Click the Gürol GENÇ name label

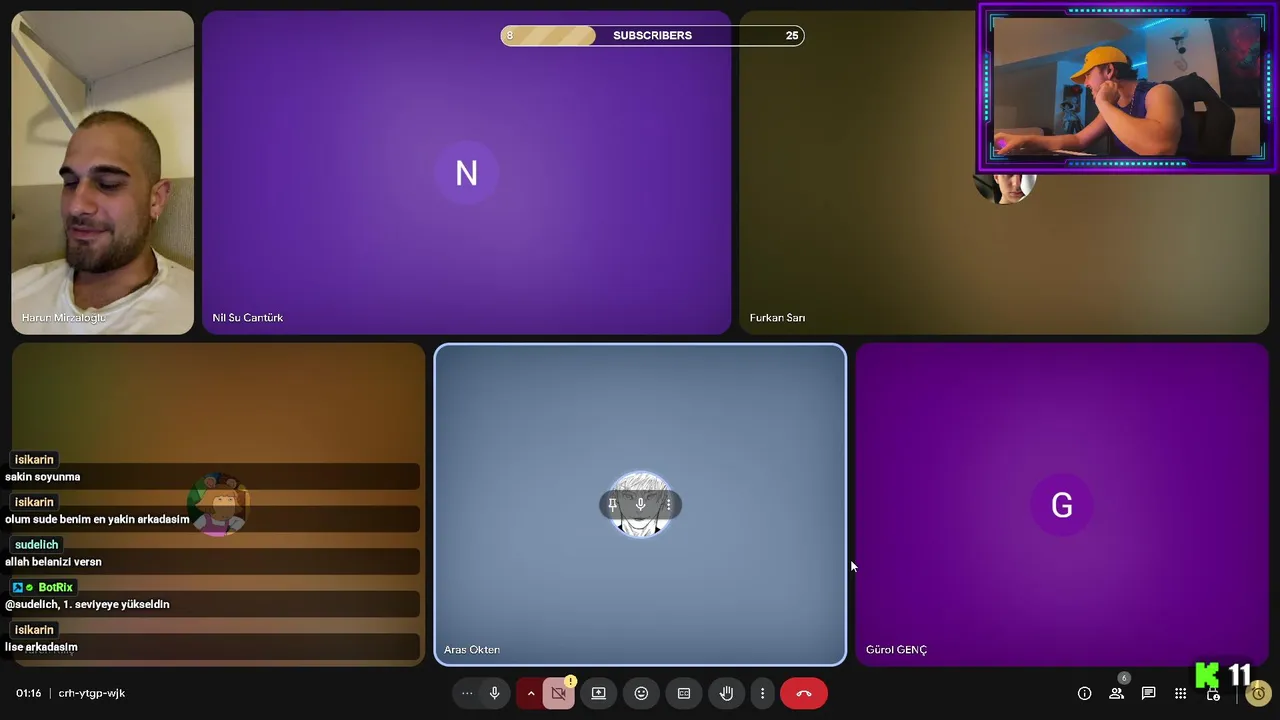(896, 650)
